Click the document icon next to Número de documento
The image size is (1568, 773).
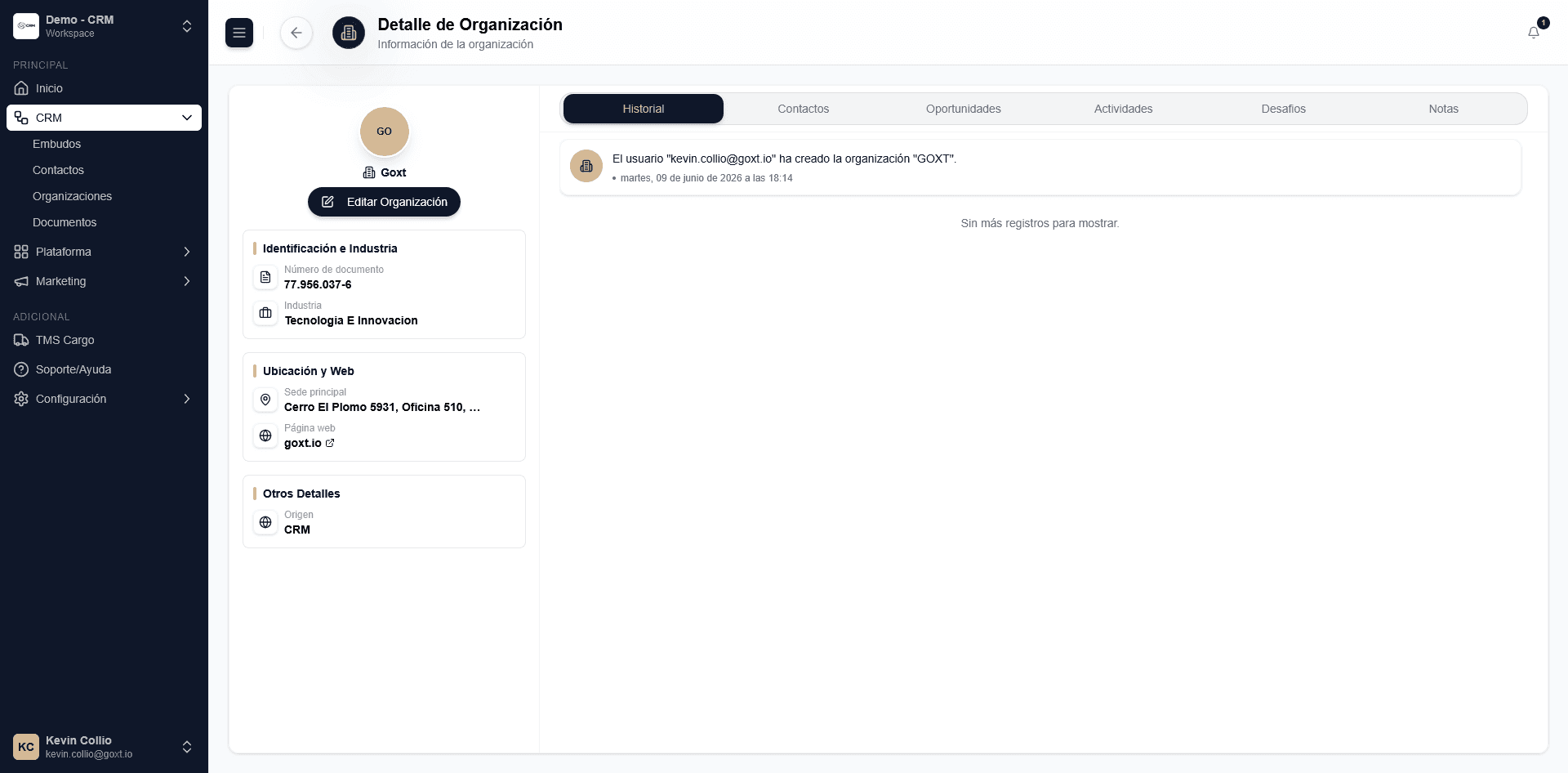click(x=265, y=277)
